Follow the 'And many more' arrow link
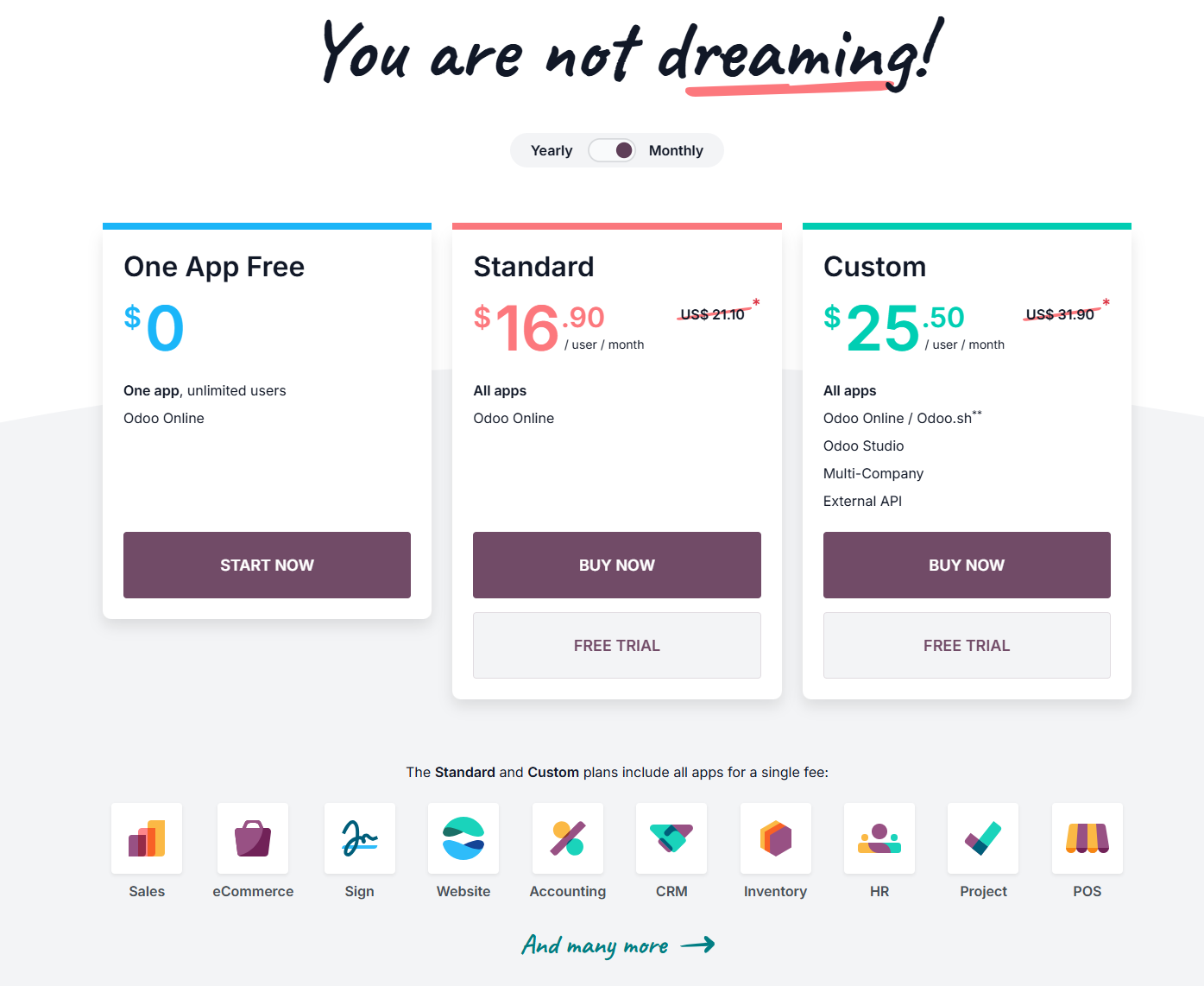This screenshot has width=1204, height=986. point(618,945)
